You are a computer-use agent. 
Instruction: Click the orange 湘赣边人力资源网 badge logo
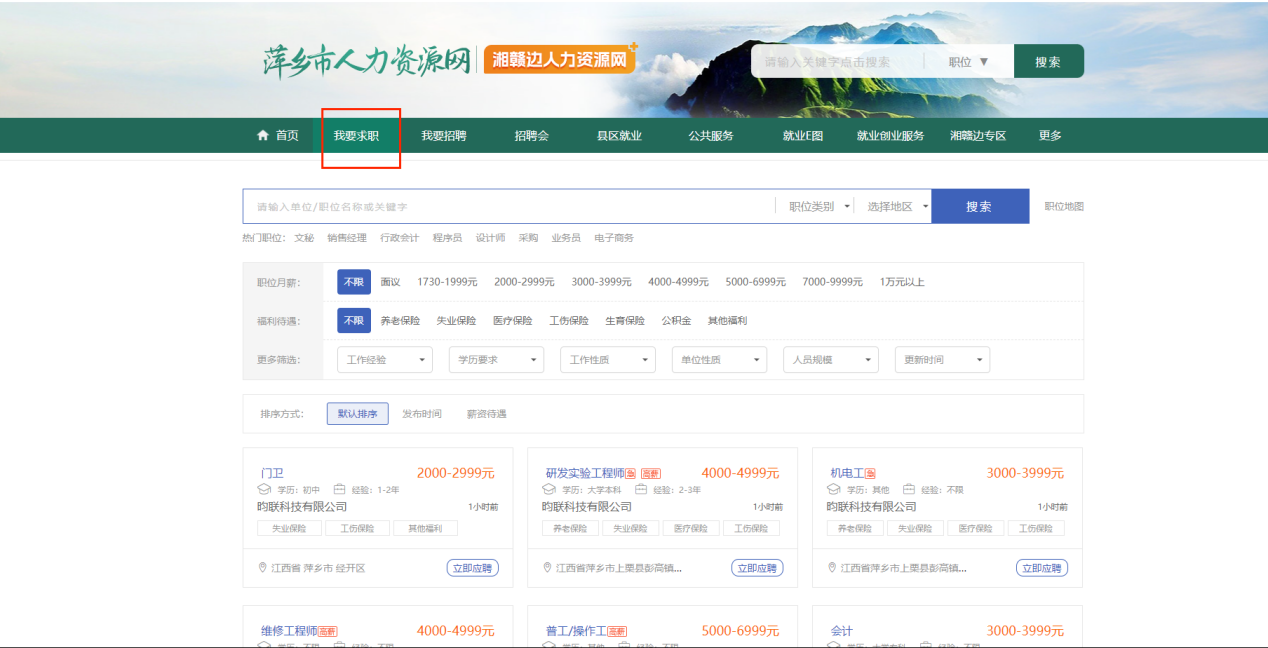(560, 59)
